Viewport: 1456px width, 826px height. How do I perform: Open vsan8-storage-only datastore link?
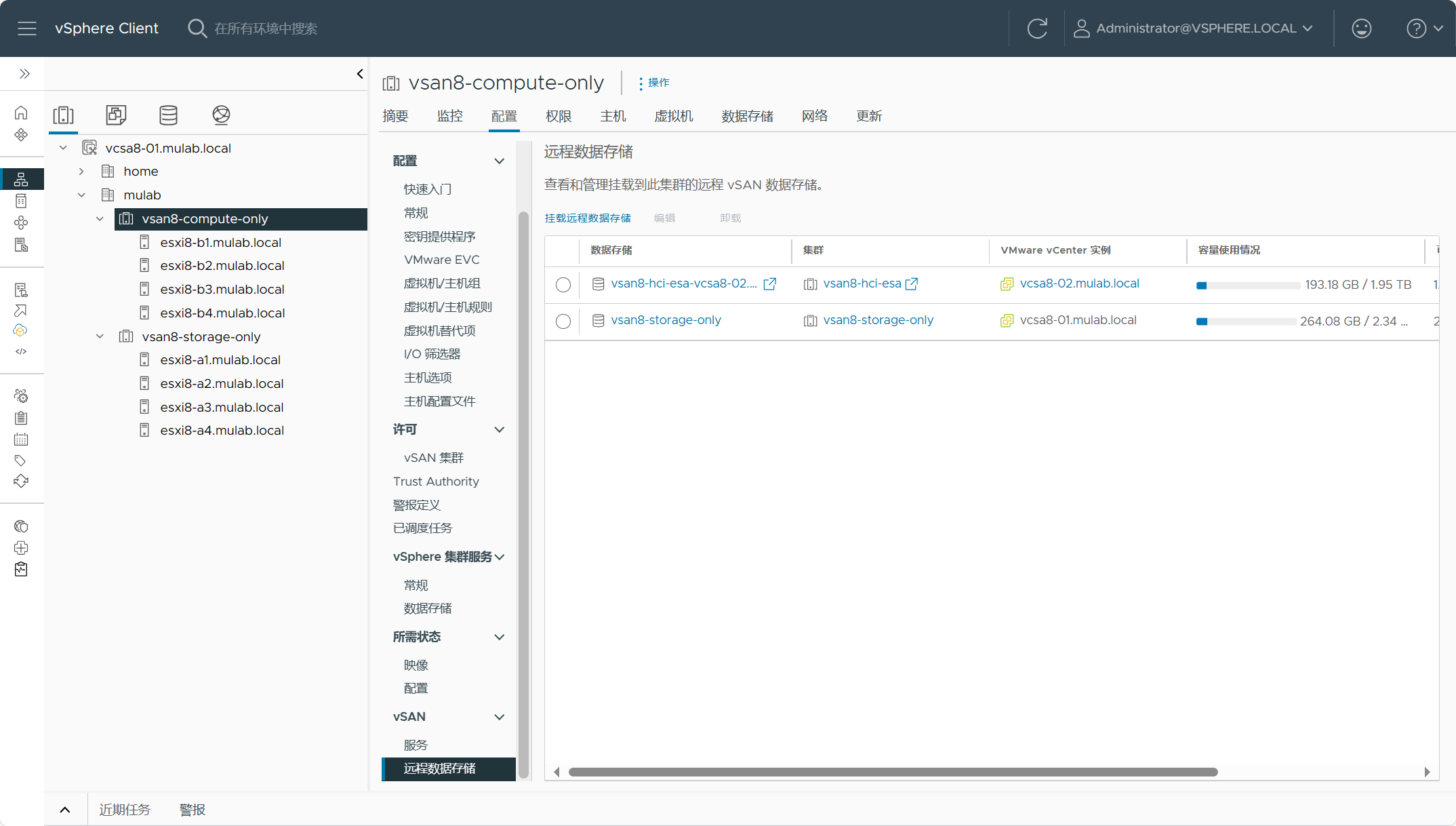pos(666,320)
